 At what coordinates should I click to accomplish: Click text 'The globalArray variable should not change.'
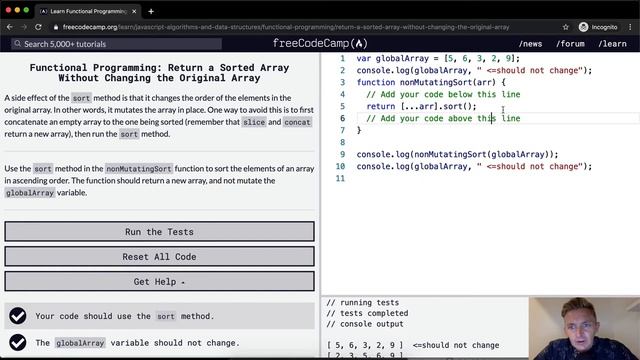(x=138, y=343)
